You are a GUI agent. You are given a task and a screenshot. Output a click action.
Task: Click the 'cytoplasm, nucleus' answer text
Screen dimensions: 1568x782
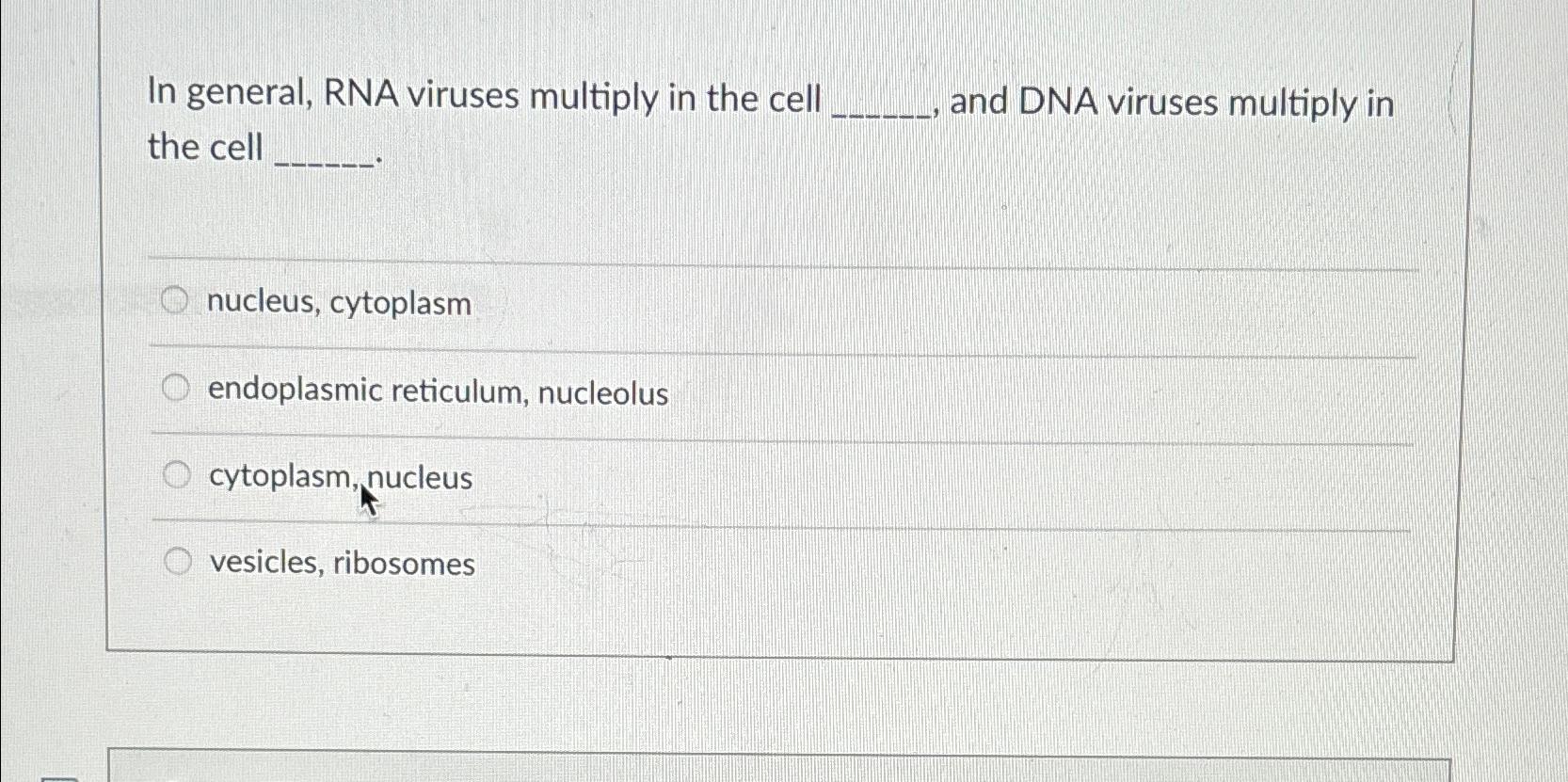pyautogui.click(x=341, y=477)
